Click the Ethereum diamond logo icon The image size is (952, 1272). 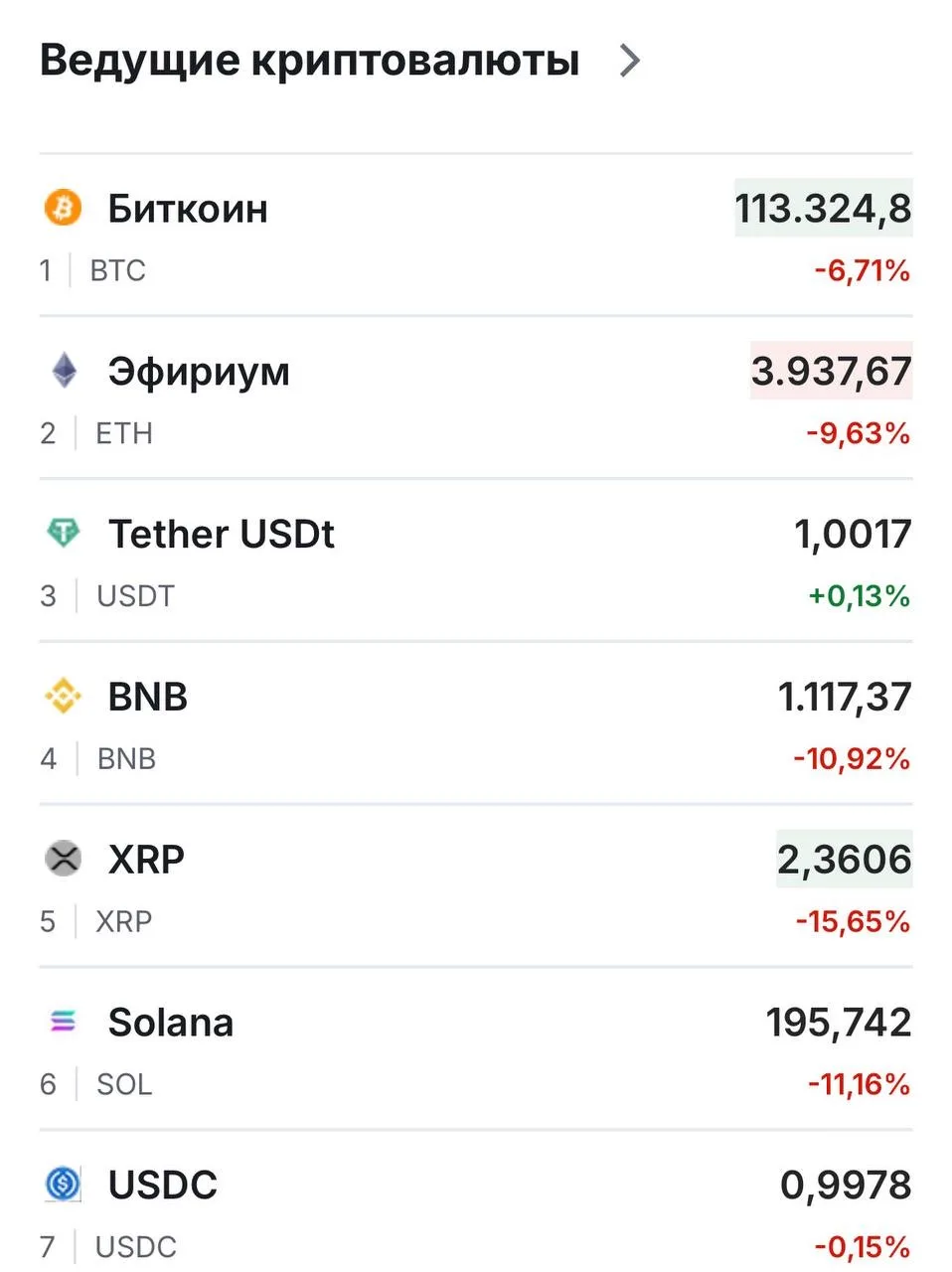[x=64, y=371]
